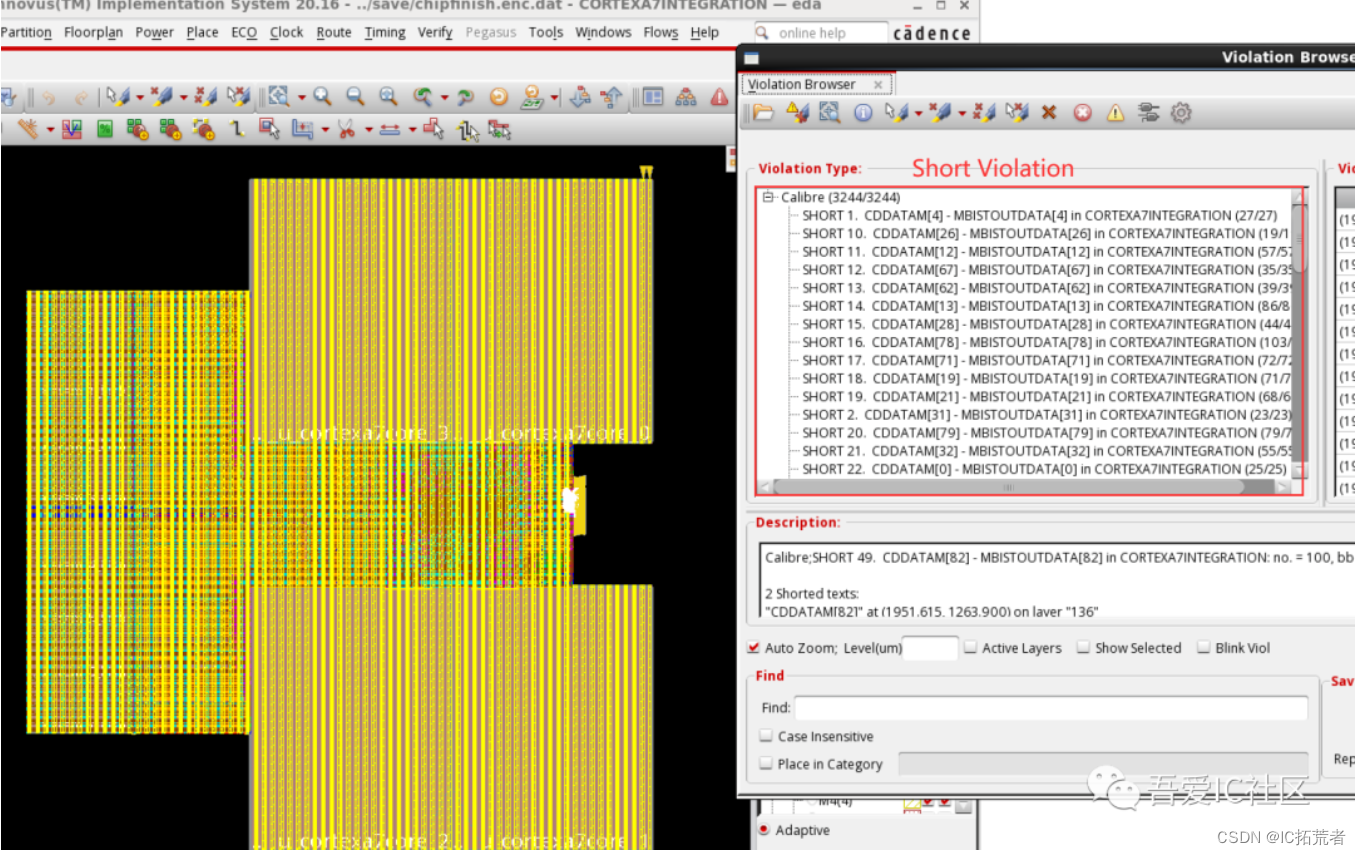Open dropdown arrow next to scissors tool

pyautogui.click(x=369, y=130)
